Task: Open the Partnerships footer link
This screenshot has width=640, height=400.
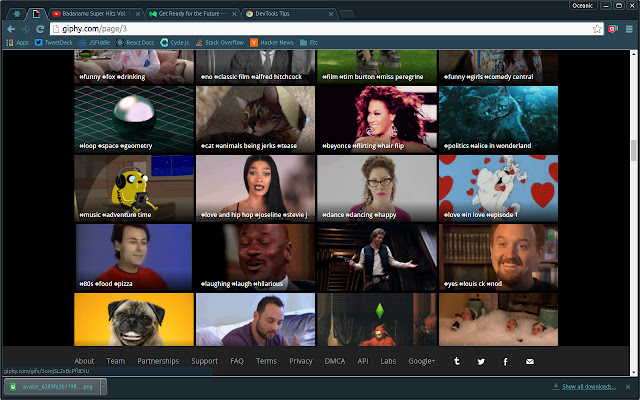Action: click(x=158, y=361)
